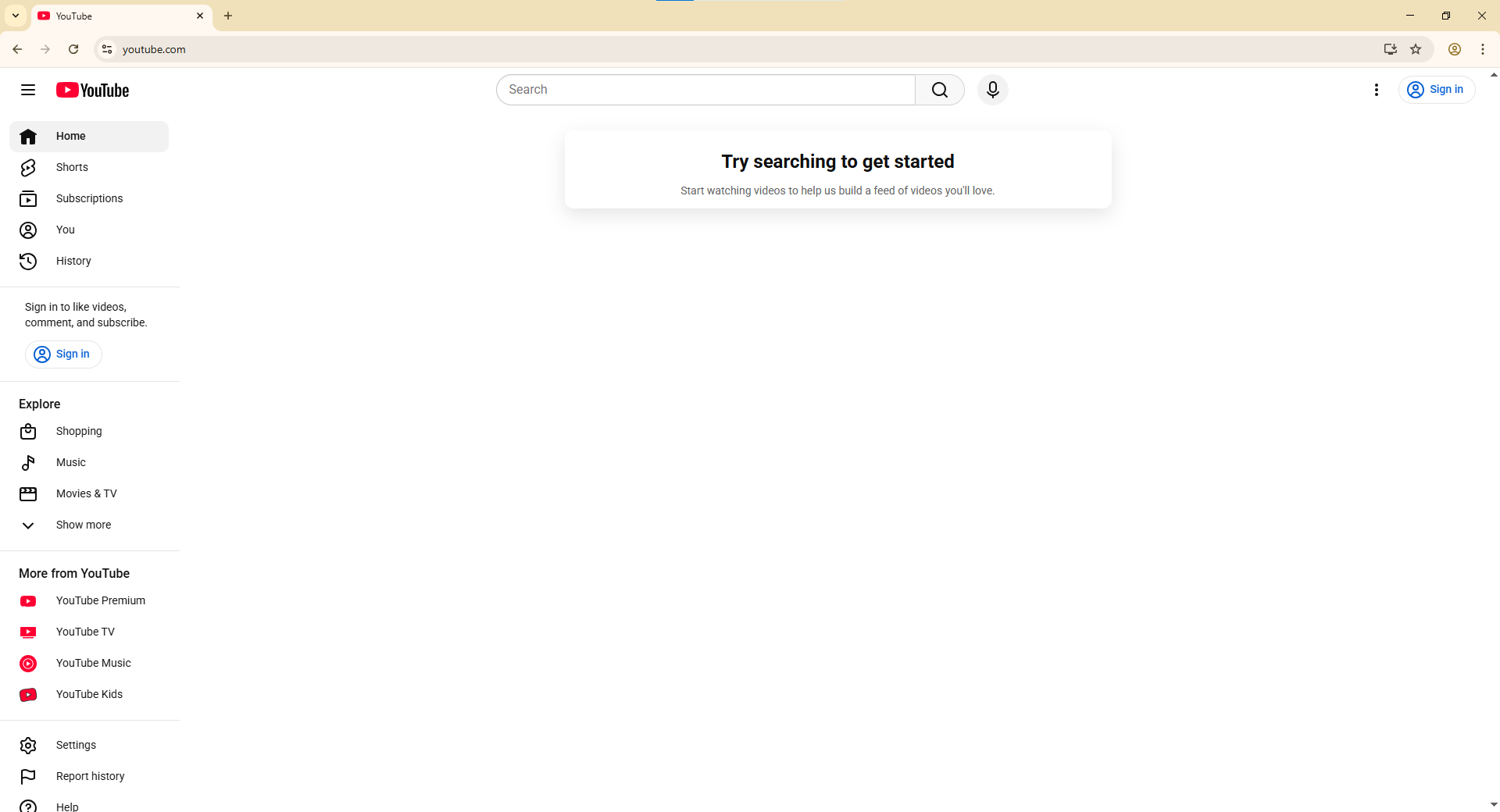Select the You sidebar item
The width and height of the screenshot is (1500, 812).
66,230
